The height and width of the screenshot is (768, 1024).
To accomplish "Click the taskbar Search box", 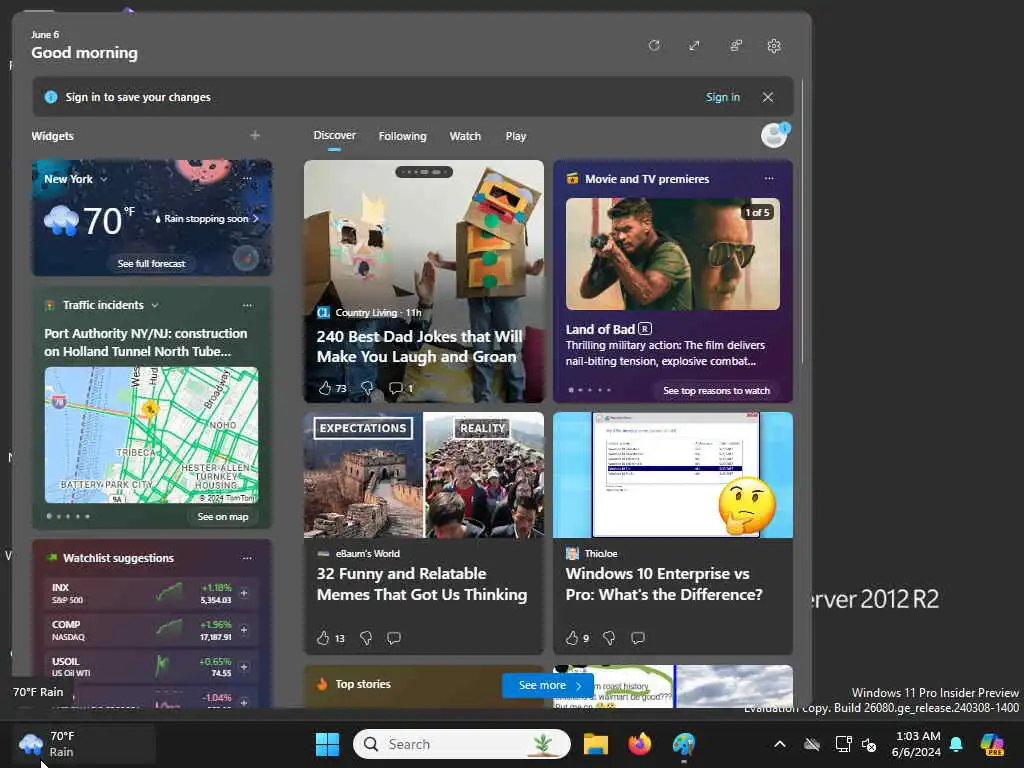I will pyautogui.click(x=461, y=744).
